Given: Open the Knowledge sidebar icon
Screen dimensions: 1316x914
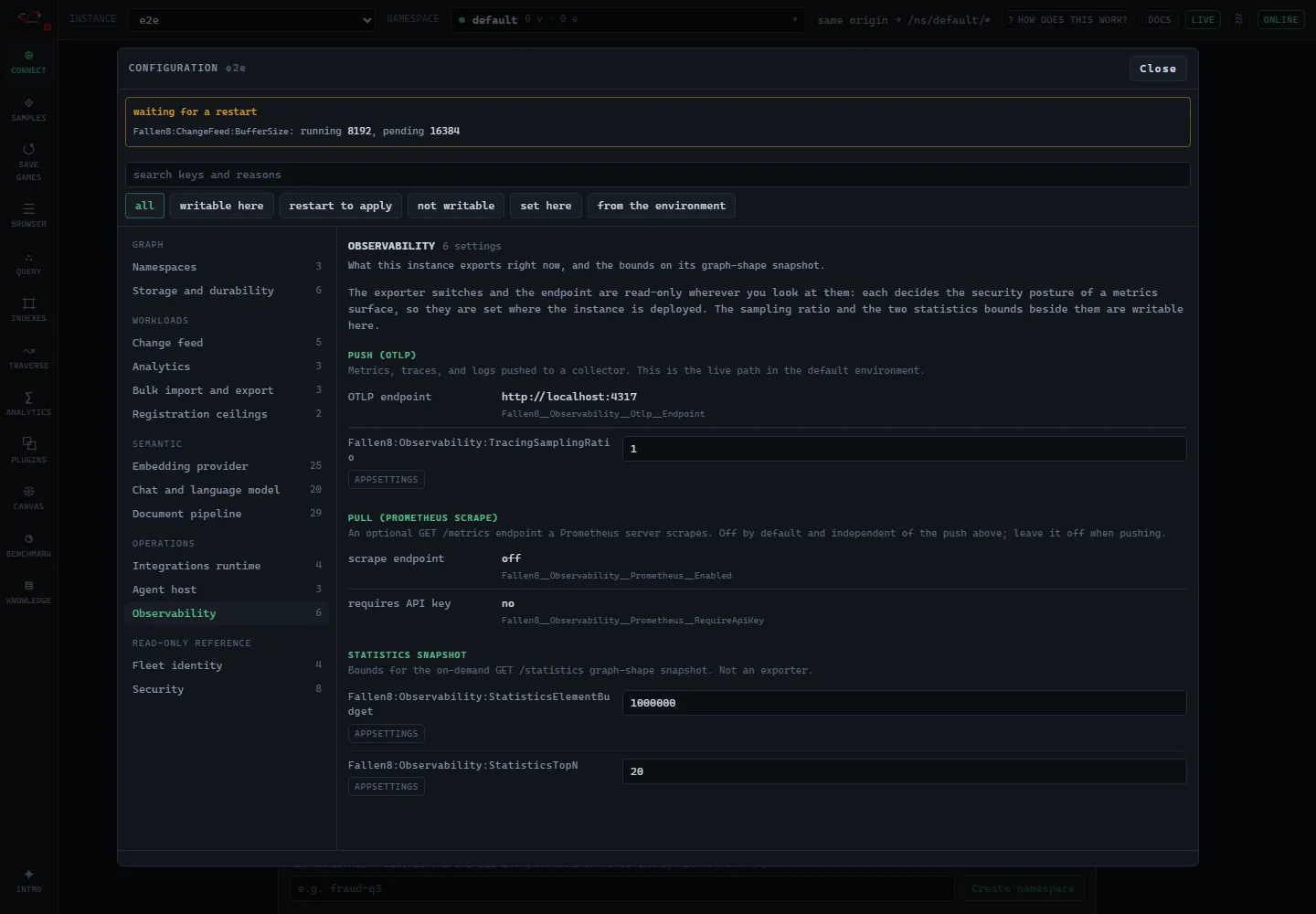Looking at the screenshot, I should [28, 592].
